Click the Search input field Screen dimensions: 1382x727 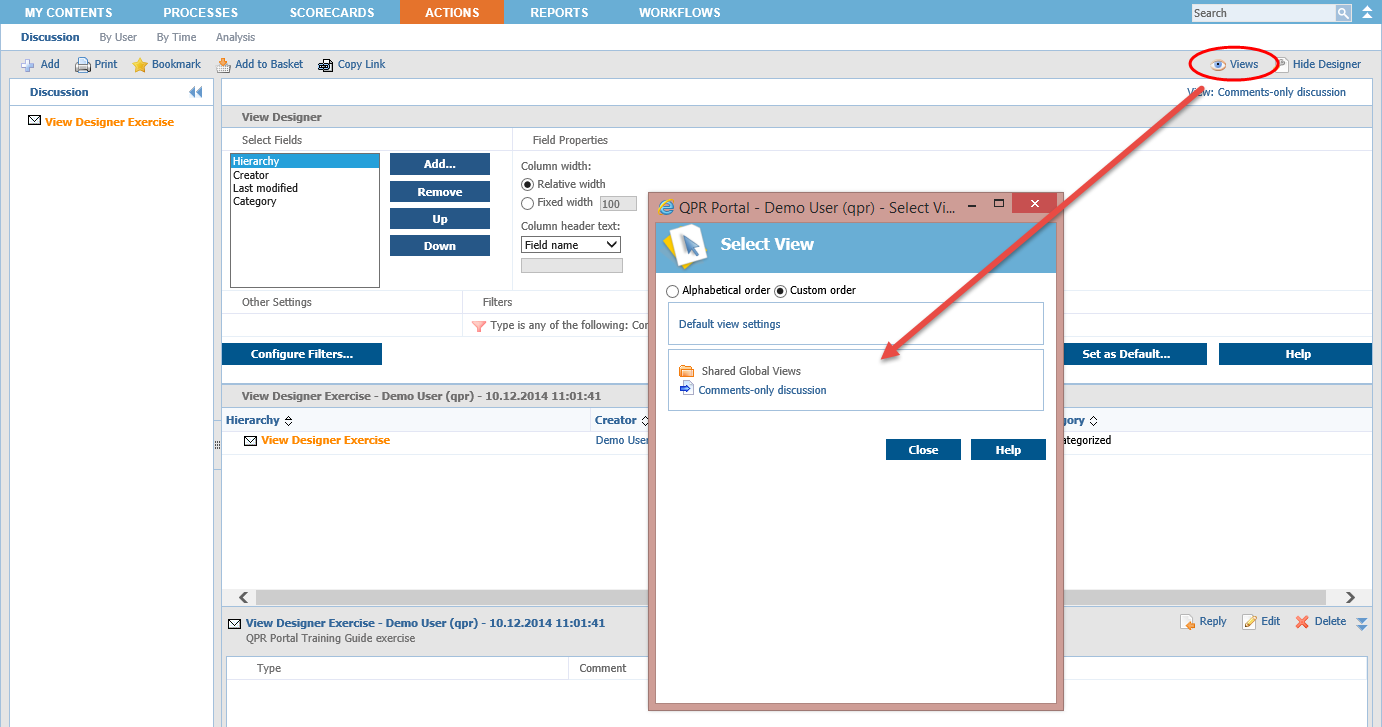(x=1263, y=13)
